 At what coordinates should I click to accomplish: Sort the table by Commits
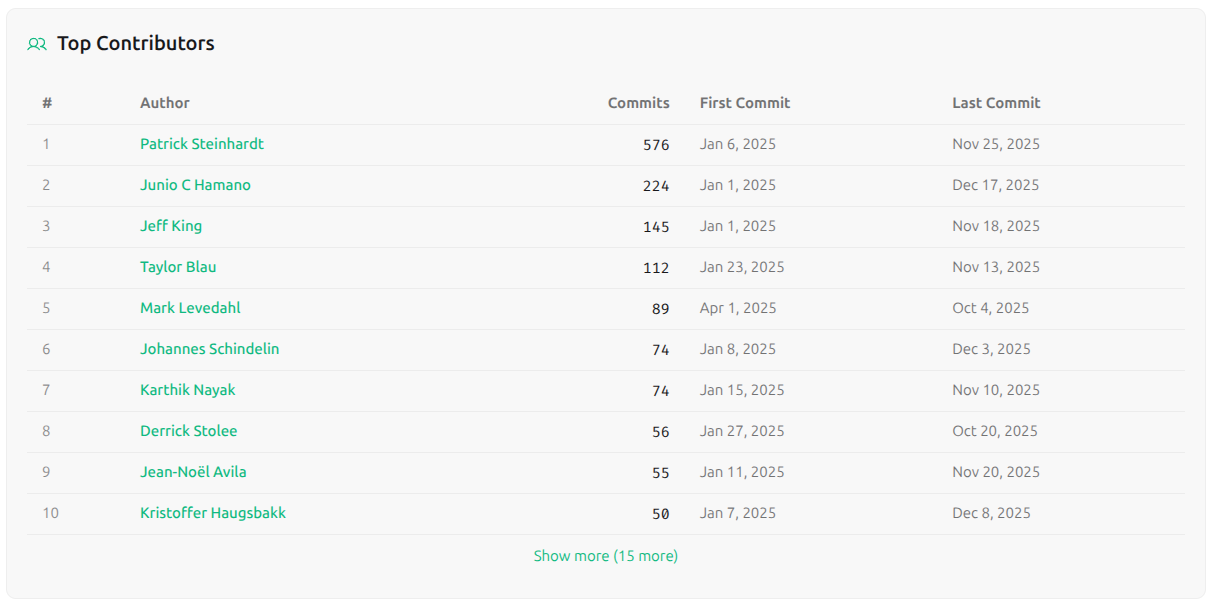(638, 103)
